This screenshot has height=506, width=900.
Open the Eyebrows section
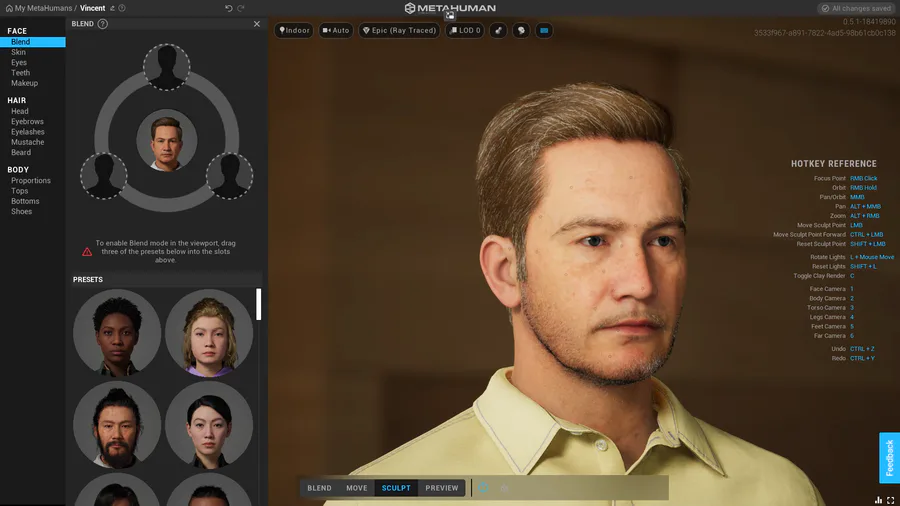28,122
